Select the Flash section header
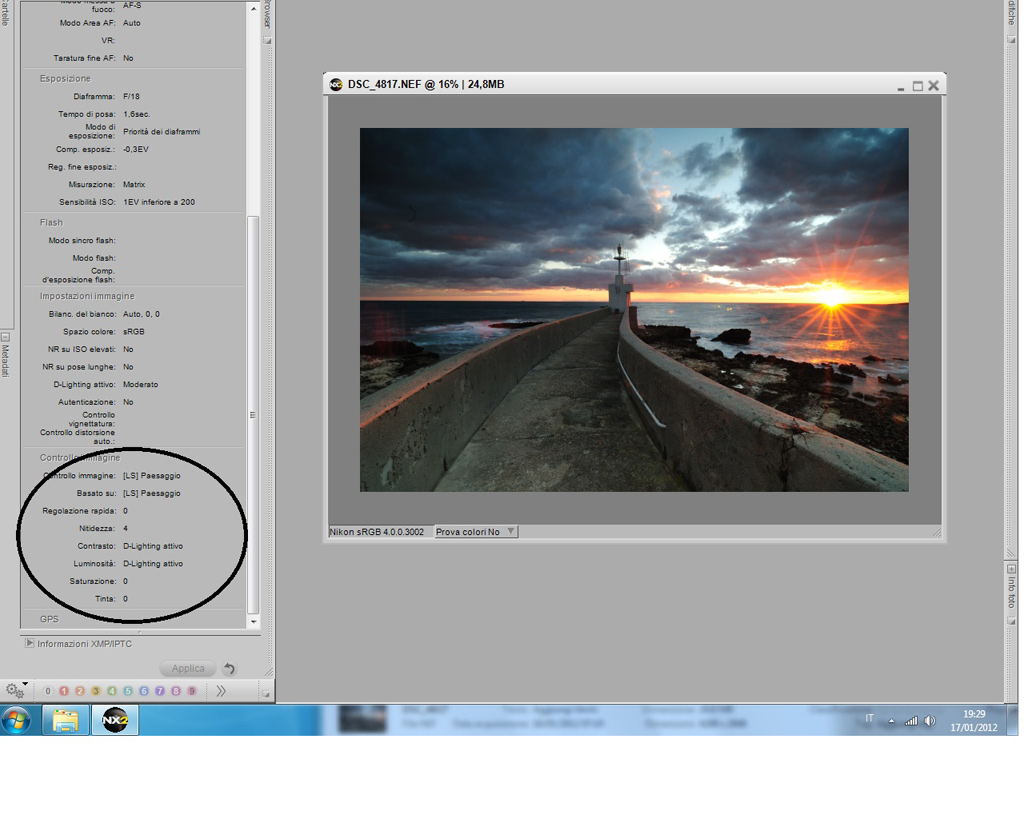This screenshot has height=819, width=1024. pyautogui.click(x=51, y=222)
